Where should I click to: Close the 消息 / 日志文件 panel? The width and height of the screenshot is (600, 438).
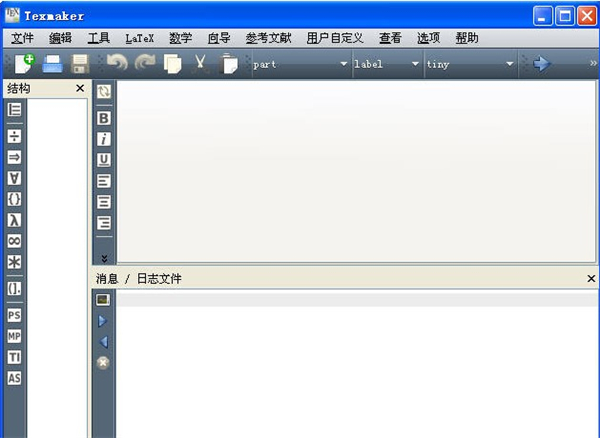[x=590, y=279]
